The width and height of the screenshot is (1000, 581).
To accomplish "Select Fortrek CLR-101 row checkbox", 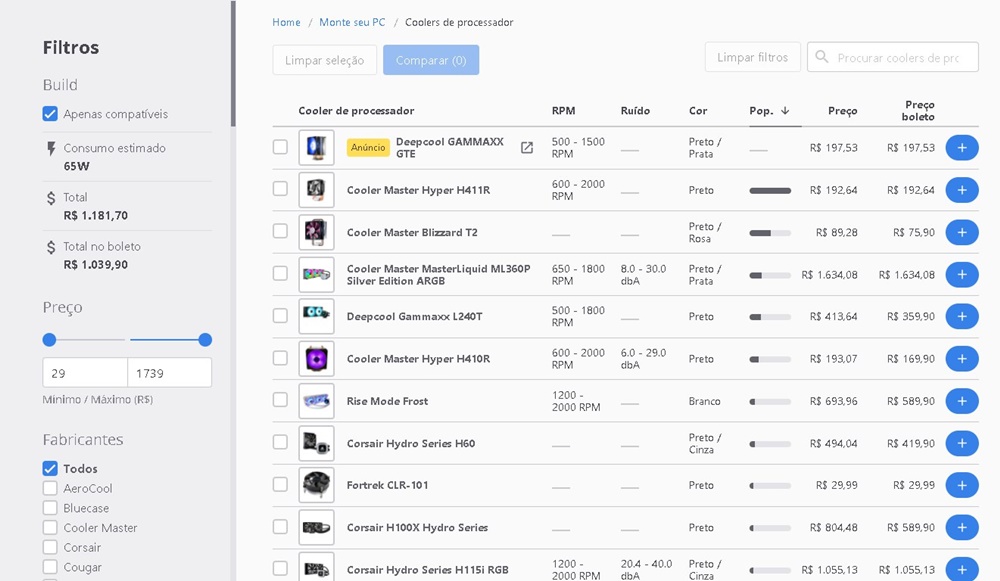I will 280,484.
